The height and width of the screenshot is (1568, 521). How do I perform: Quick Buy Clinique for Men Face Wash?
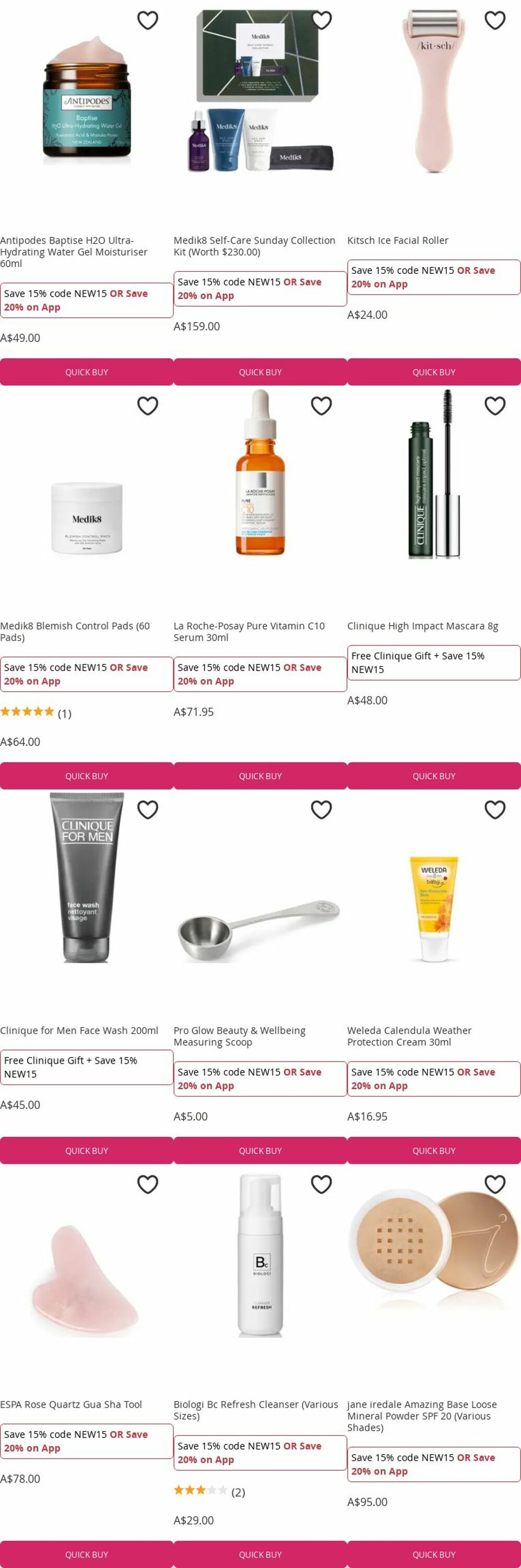click(x=86, y=1150)
